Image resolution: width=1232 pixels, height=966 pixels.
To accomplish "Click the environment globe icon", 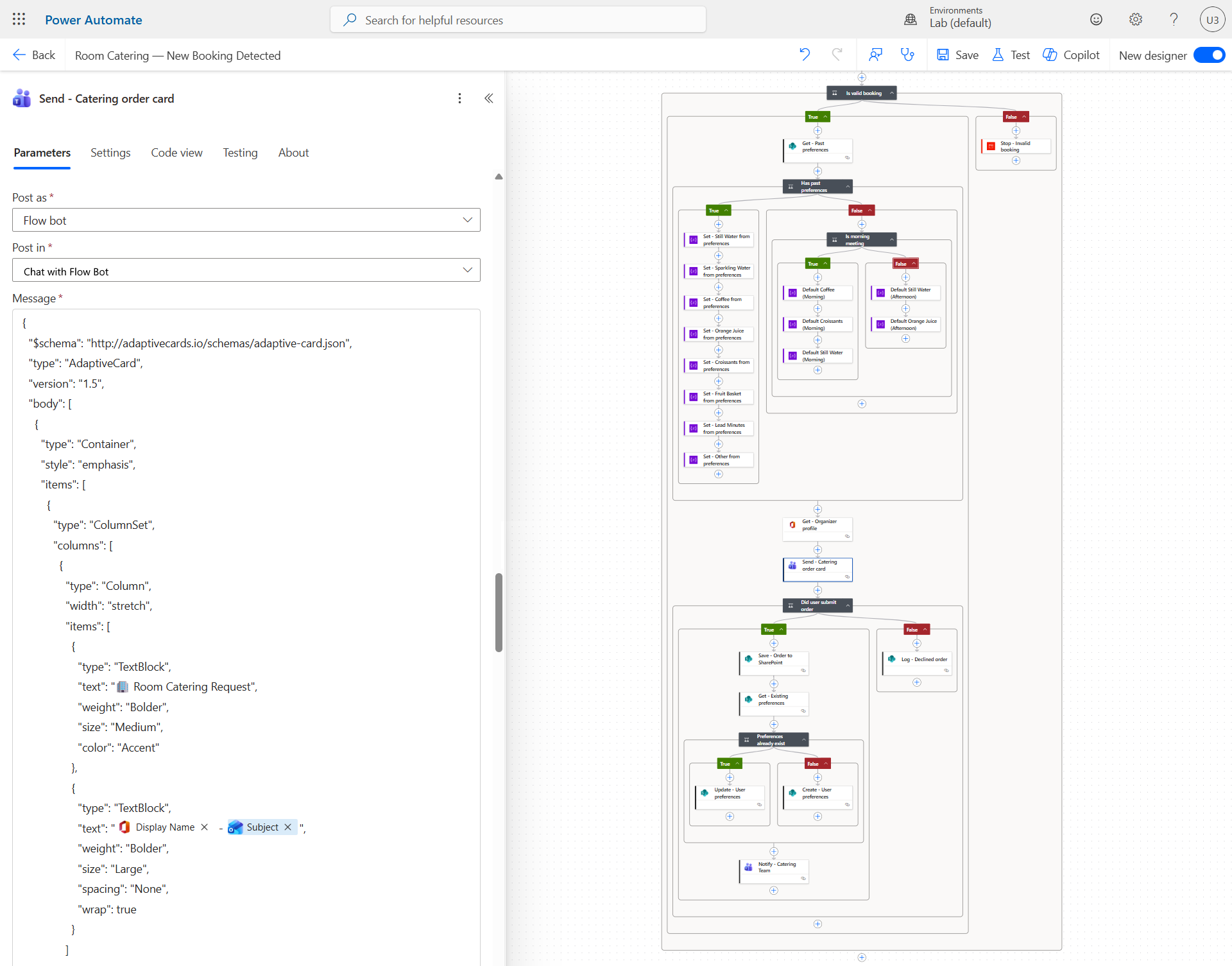I will (x=910, y=19).
